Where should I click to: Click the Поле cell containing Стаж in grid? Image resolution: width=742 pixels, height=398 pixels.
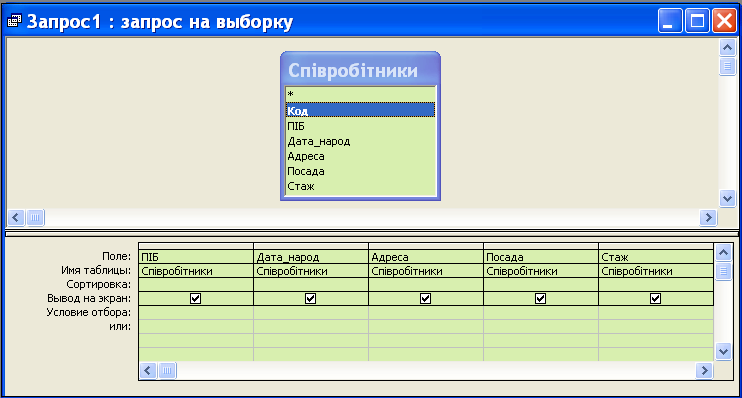[x=656, y=256]
